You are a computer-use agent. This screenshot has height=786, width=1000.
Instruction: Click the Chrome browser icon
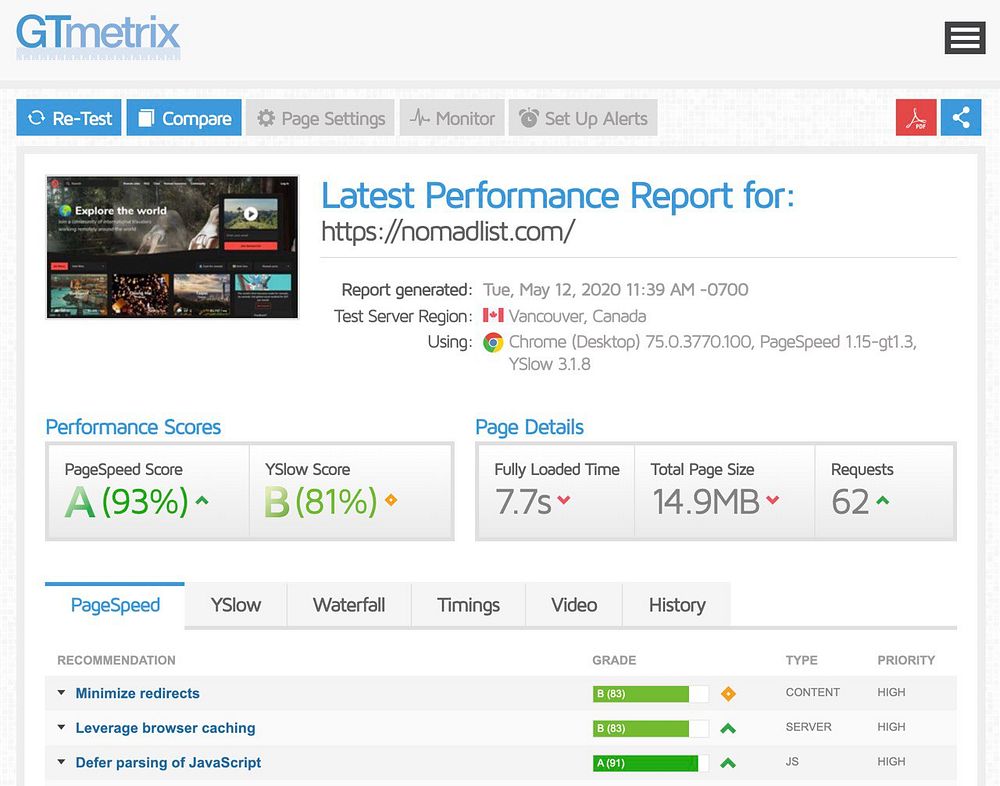(493, 343)
